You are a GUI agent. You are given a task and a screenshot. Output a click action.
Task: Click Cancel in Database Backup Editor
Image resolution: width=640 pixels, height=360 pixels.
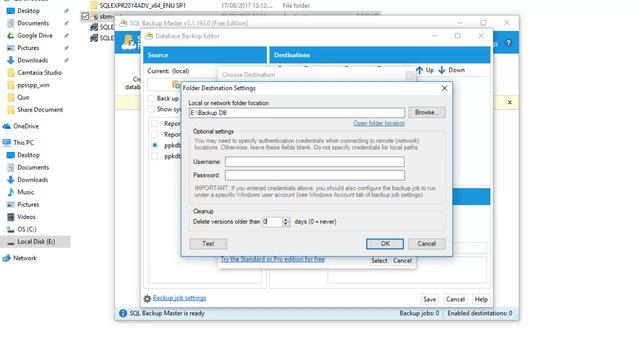(x=455, y=299)
